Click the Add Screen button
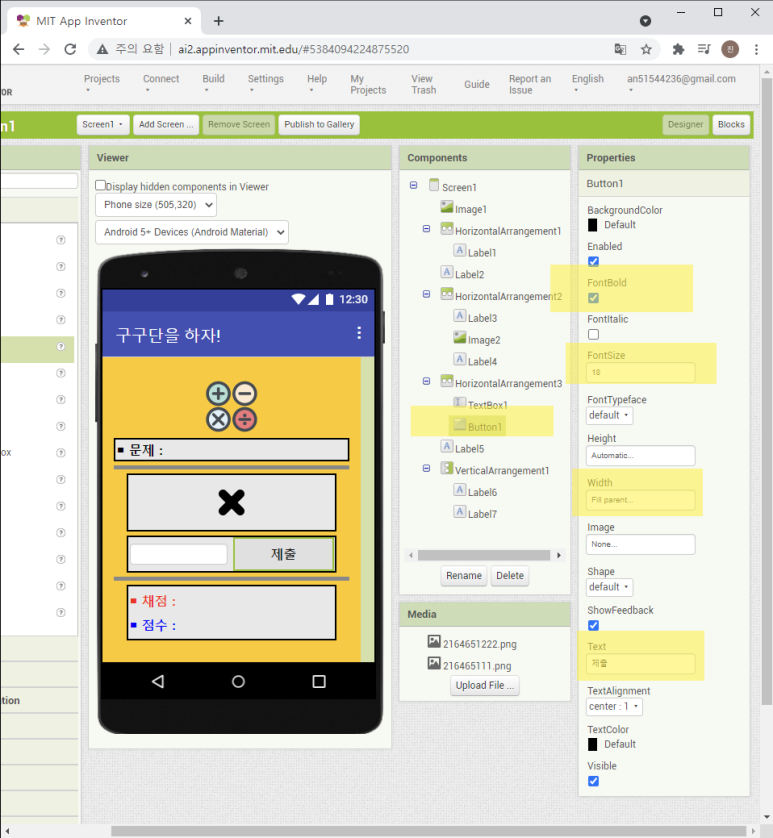The image size is (773, 838). [166, 125]
